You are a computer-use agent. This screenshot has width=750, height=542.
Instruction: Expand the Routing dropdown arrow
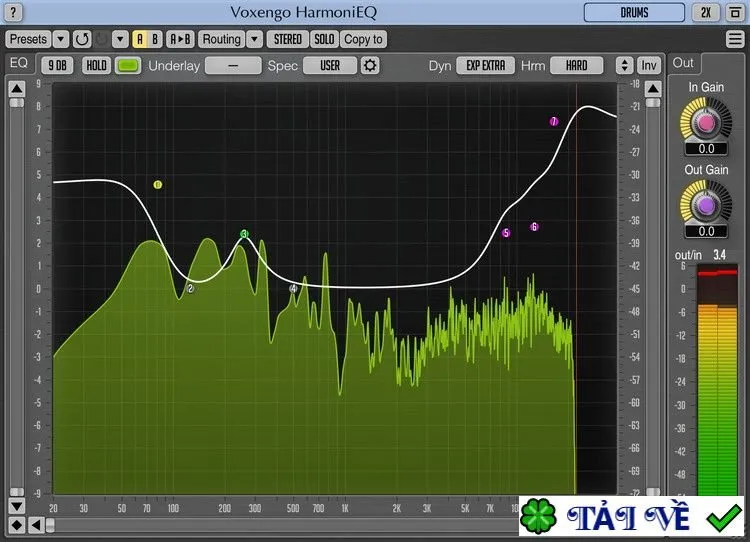(x=254, y=39)
